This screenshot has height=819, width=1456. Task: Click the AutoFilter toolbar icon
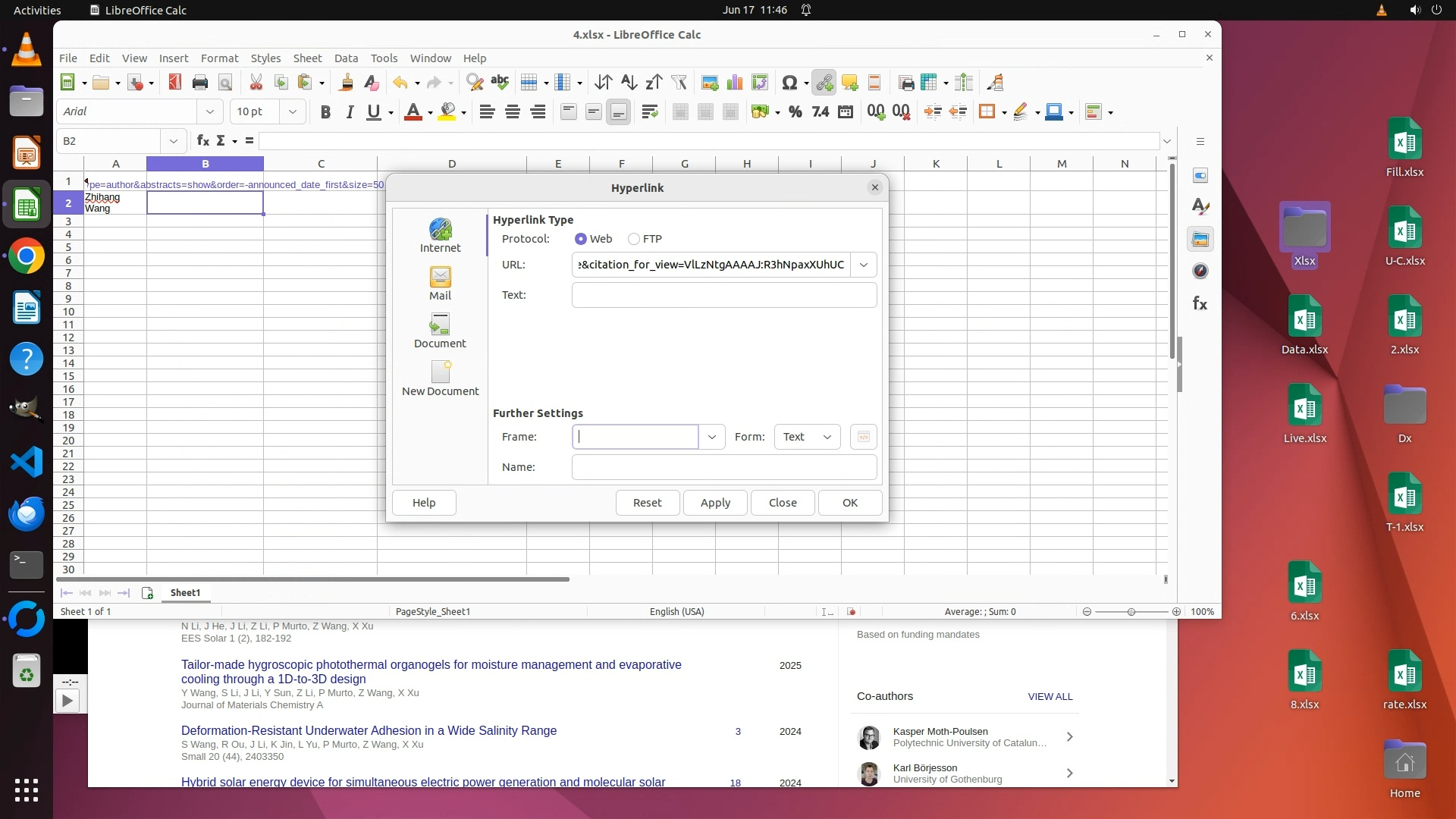click(x=679, y=83)
